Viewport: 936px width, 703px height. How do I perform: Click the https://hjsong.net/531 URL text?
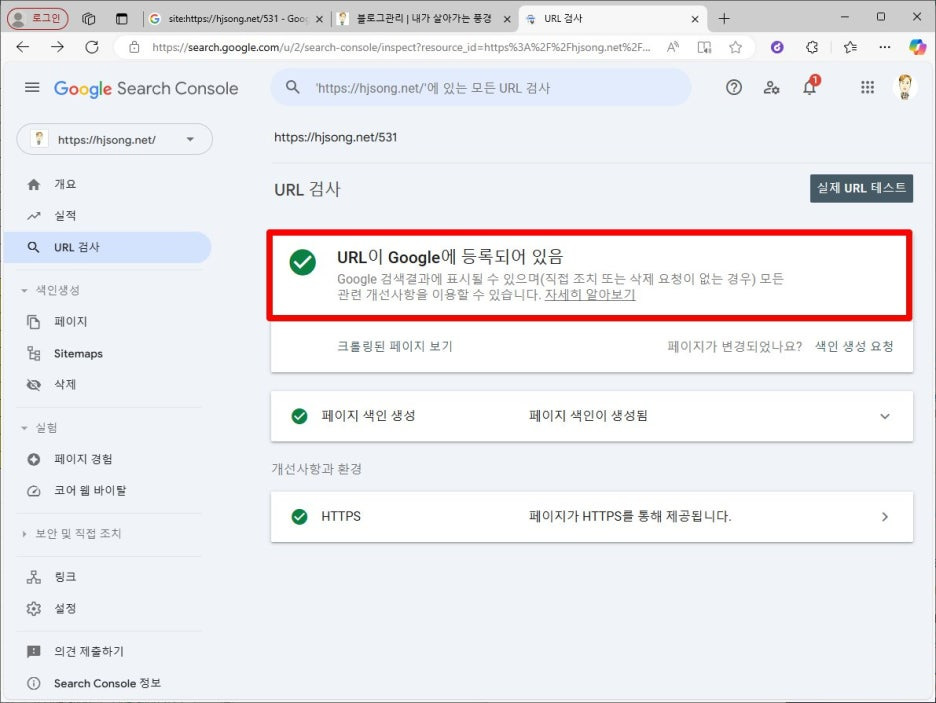(335, 137)
